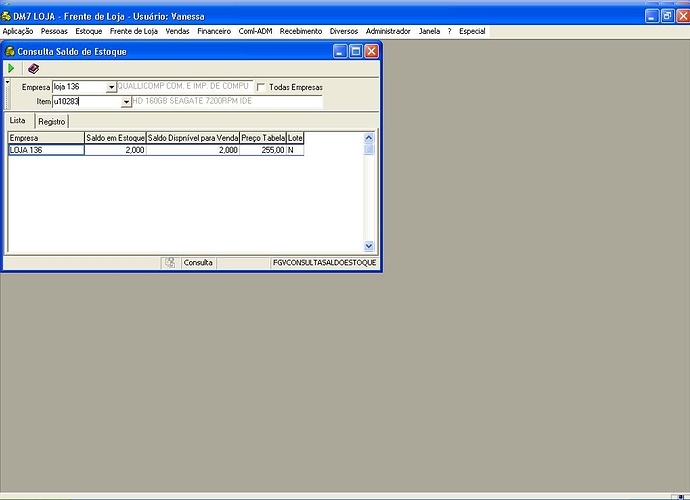This screenshot has width=690, height=500.
Task: Restore down the DM7 LOJA main window
Action: click(668, 16)
